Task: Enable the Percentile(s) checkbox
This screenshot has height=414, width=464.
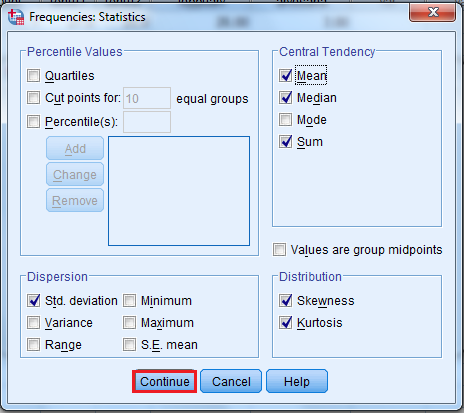Action: click(33, 121)
